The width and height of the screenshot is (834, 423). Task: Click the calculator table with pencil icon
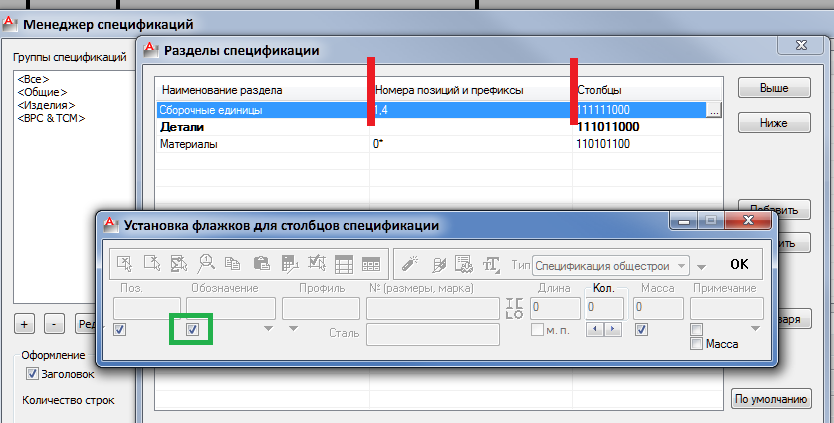289,264
